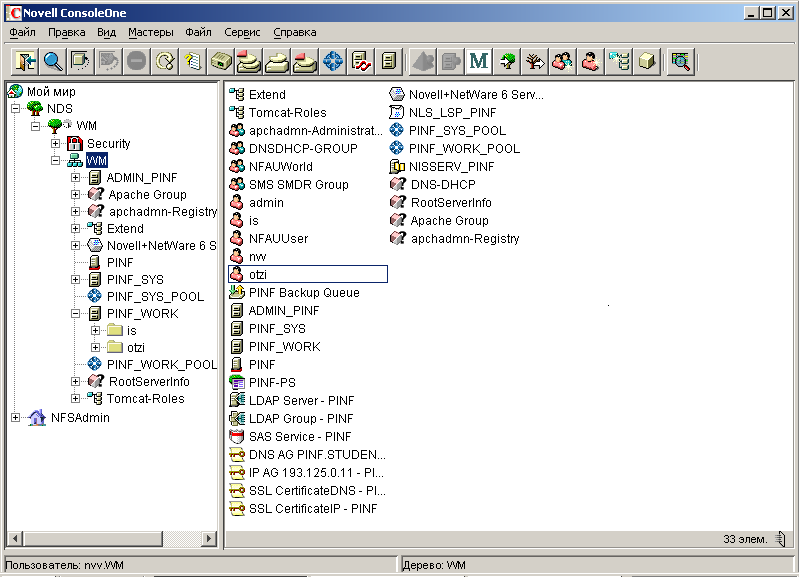Screen dimensions: 799x577
Task: Create a new group via two-people icon
Action: 563,62
